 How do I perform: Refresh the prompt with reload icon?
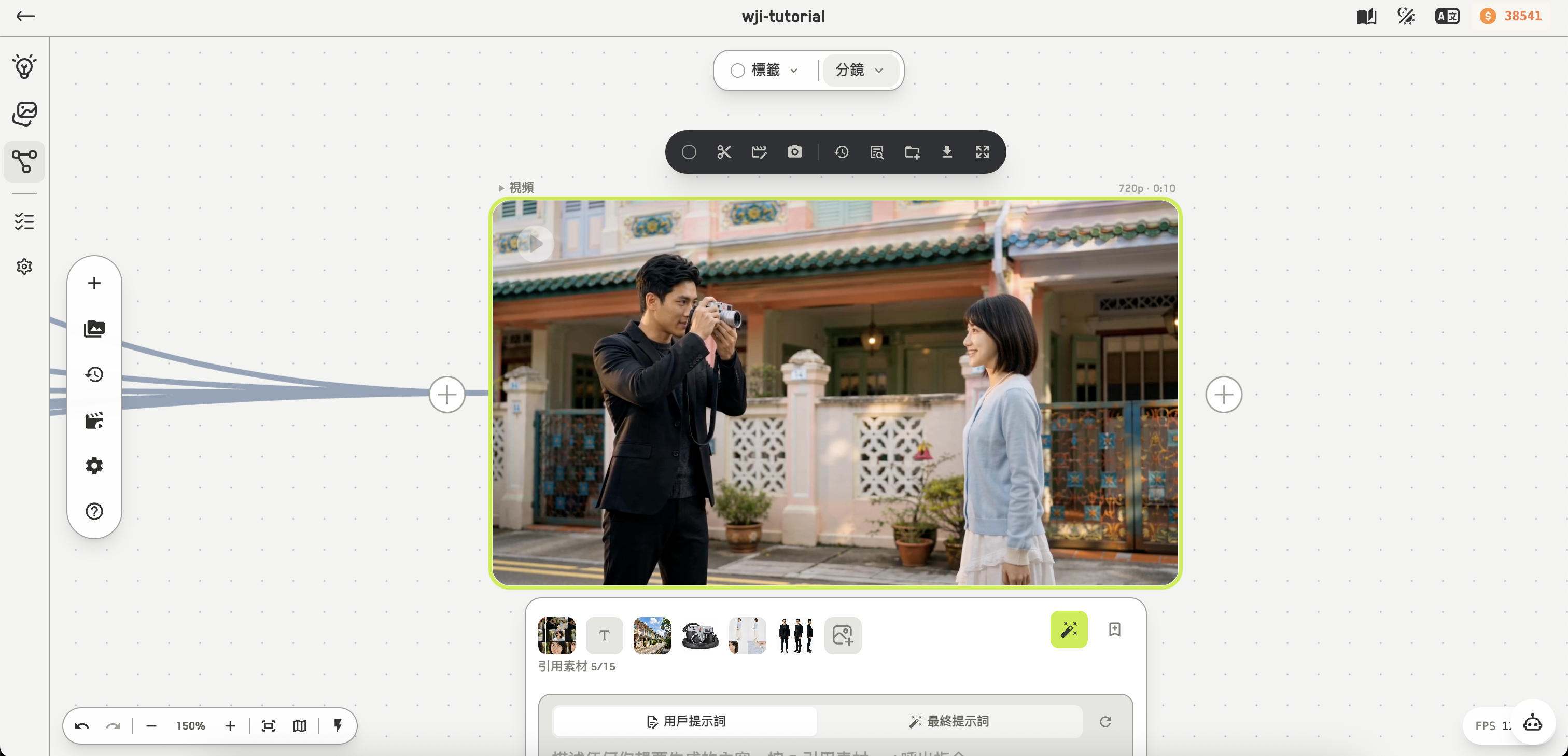coord(1105,721)
